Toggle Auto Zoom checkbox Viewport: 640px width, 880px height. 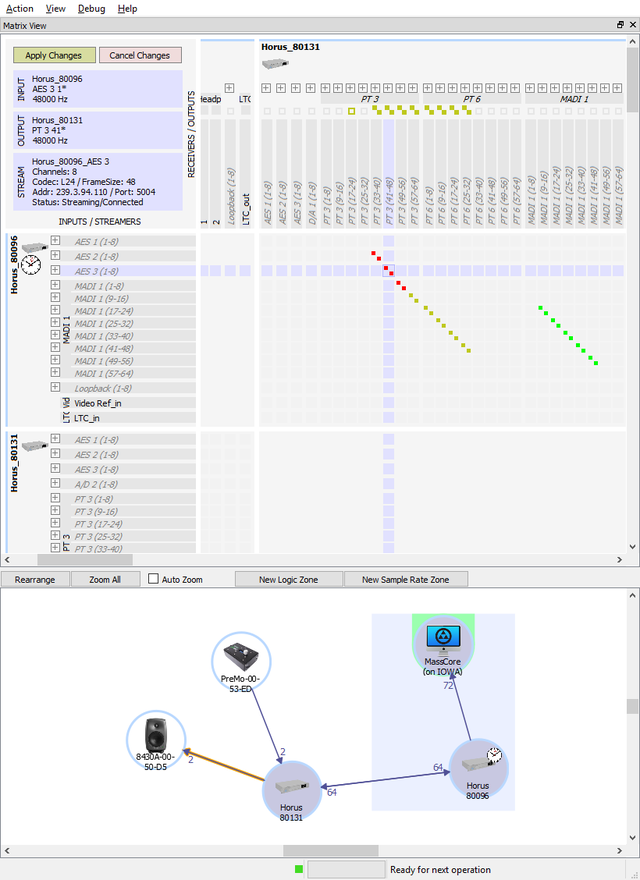click(153, 579)
